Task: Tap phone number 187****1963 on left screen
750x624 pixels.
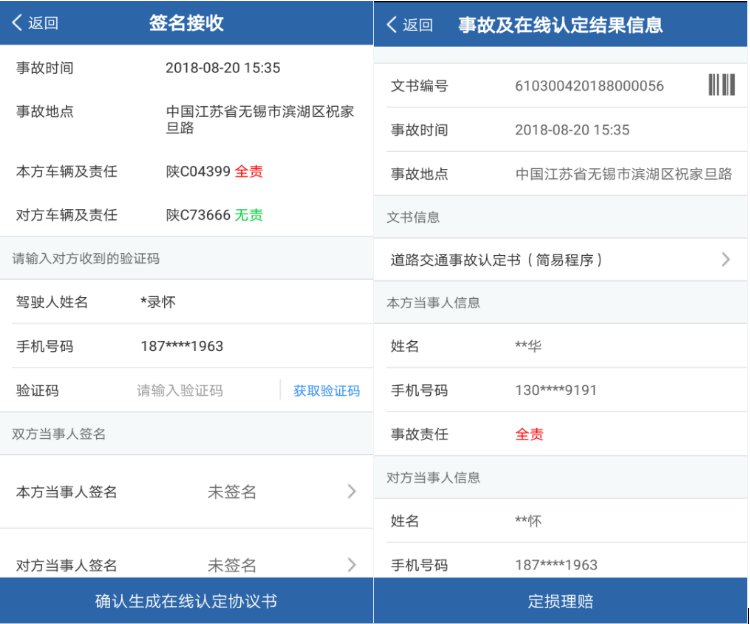Action: pyautogui.click(x=182, y=346)
